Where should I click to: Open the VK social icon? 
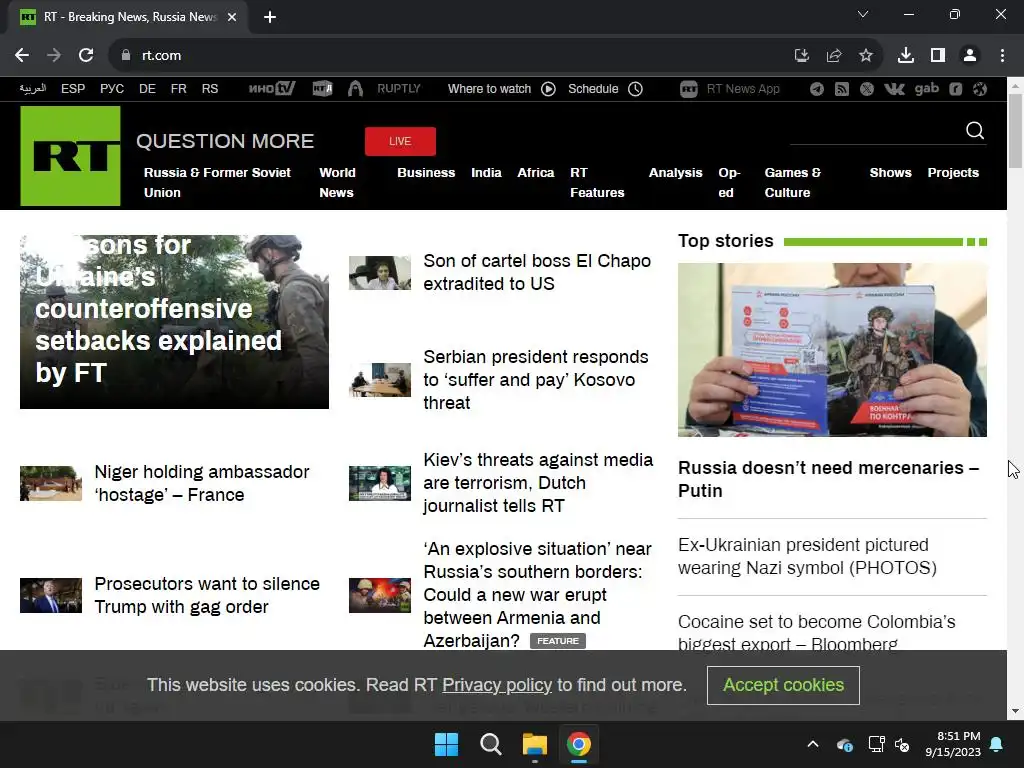point(894,89)
